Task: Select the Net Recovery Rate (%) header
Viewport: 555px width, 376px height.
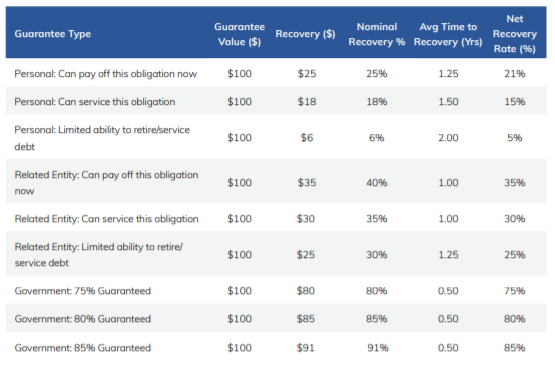Action: coord(515,34)
